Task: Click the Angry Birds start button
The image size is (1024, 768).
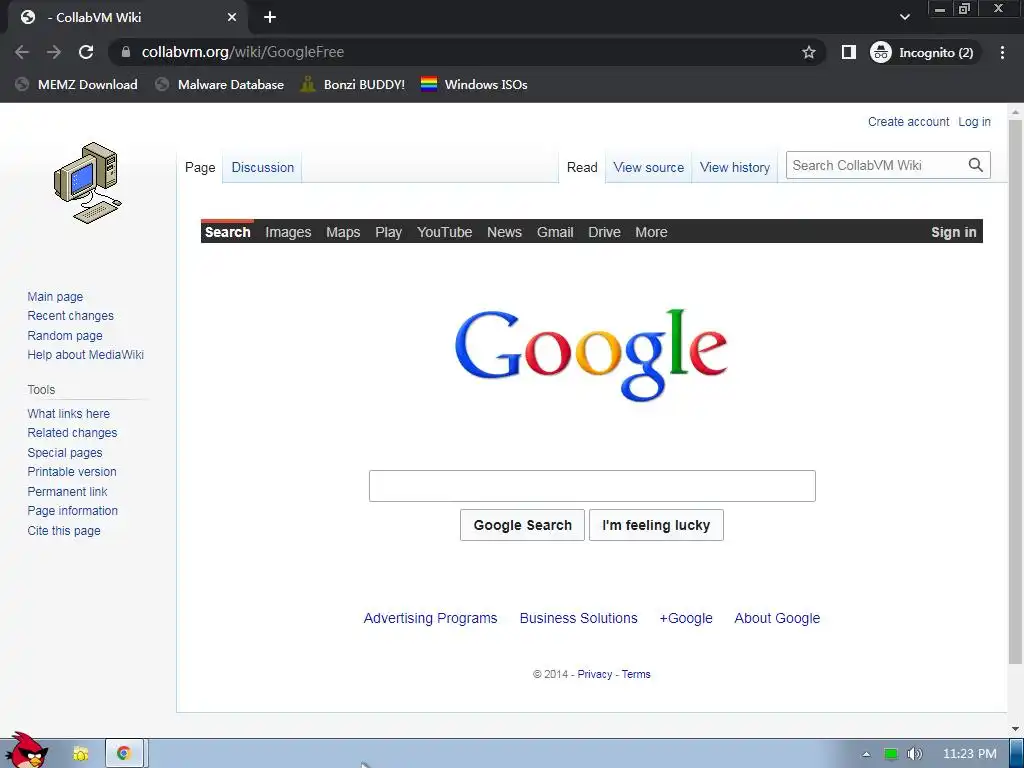Action: (x=27, y=751)
